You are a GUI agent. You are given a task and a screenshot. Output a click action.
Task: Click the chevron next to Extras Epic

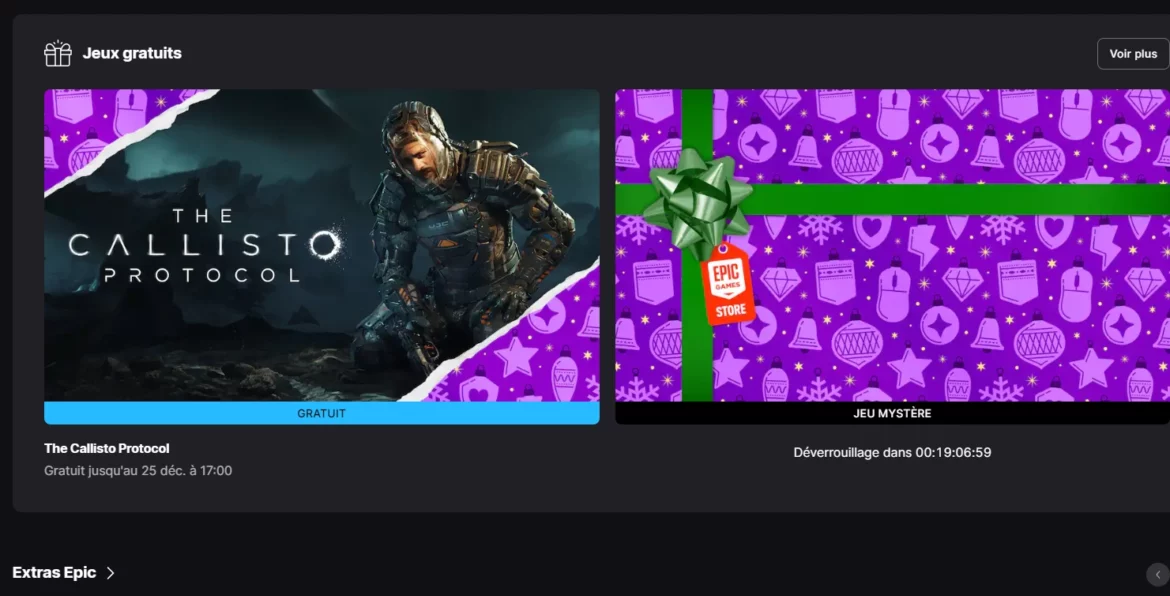[x=108, y=572]
